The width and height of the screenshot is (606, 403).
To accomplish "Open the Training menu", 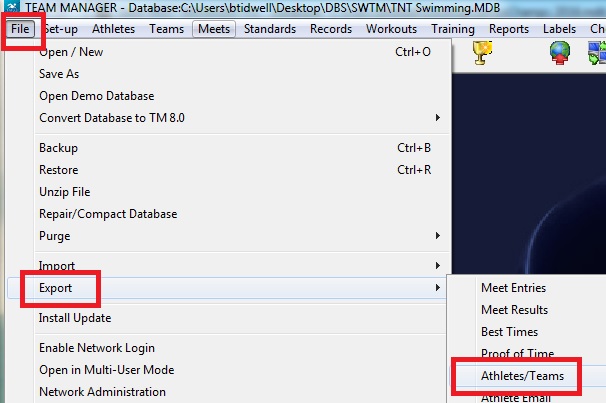I will [453, 29].
